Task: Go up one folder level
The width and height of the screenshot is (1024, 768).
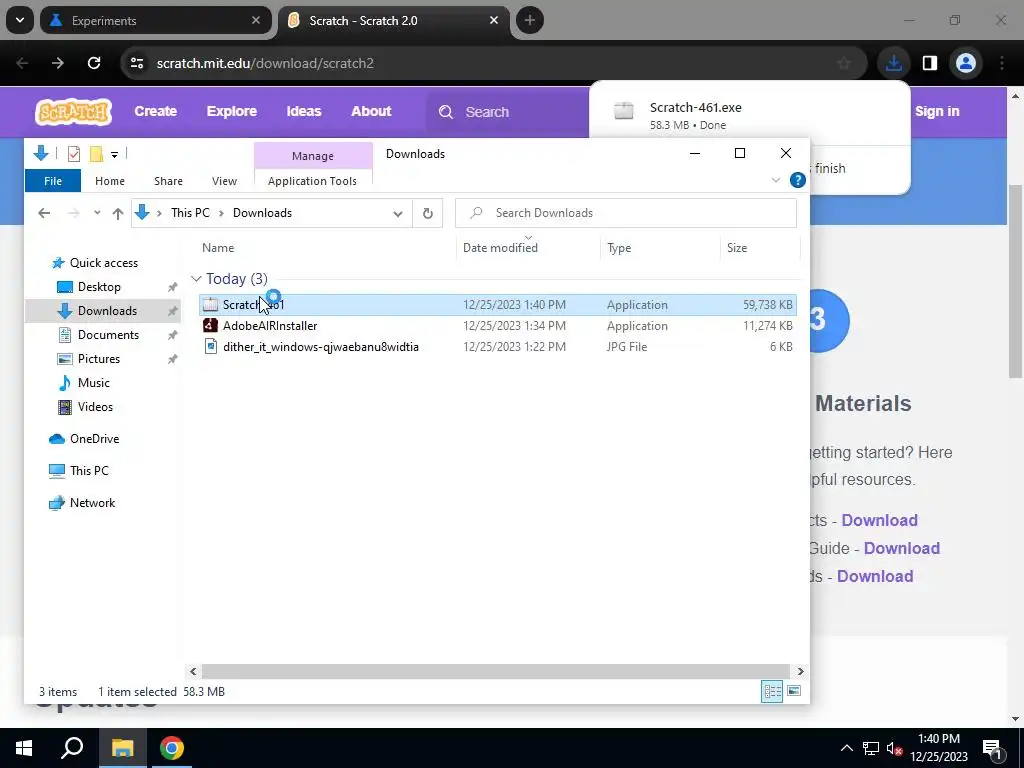Action: (x=118, y=213)
